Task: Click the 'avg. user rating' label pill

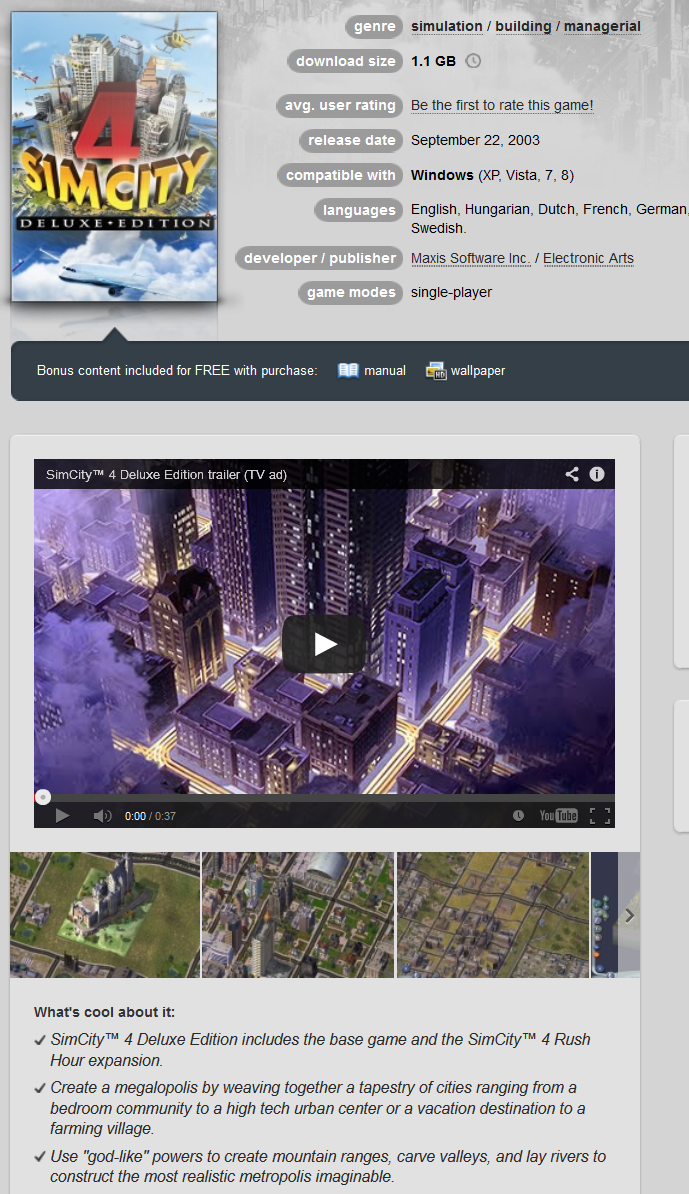Action: click(x=340, y=106)
